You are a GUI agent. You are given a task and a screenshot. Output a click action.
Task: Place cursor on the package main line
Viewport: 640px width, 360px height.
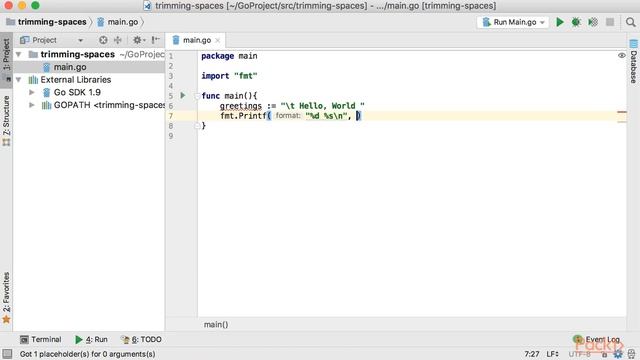click(229, 56)
